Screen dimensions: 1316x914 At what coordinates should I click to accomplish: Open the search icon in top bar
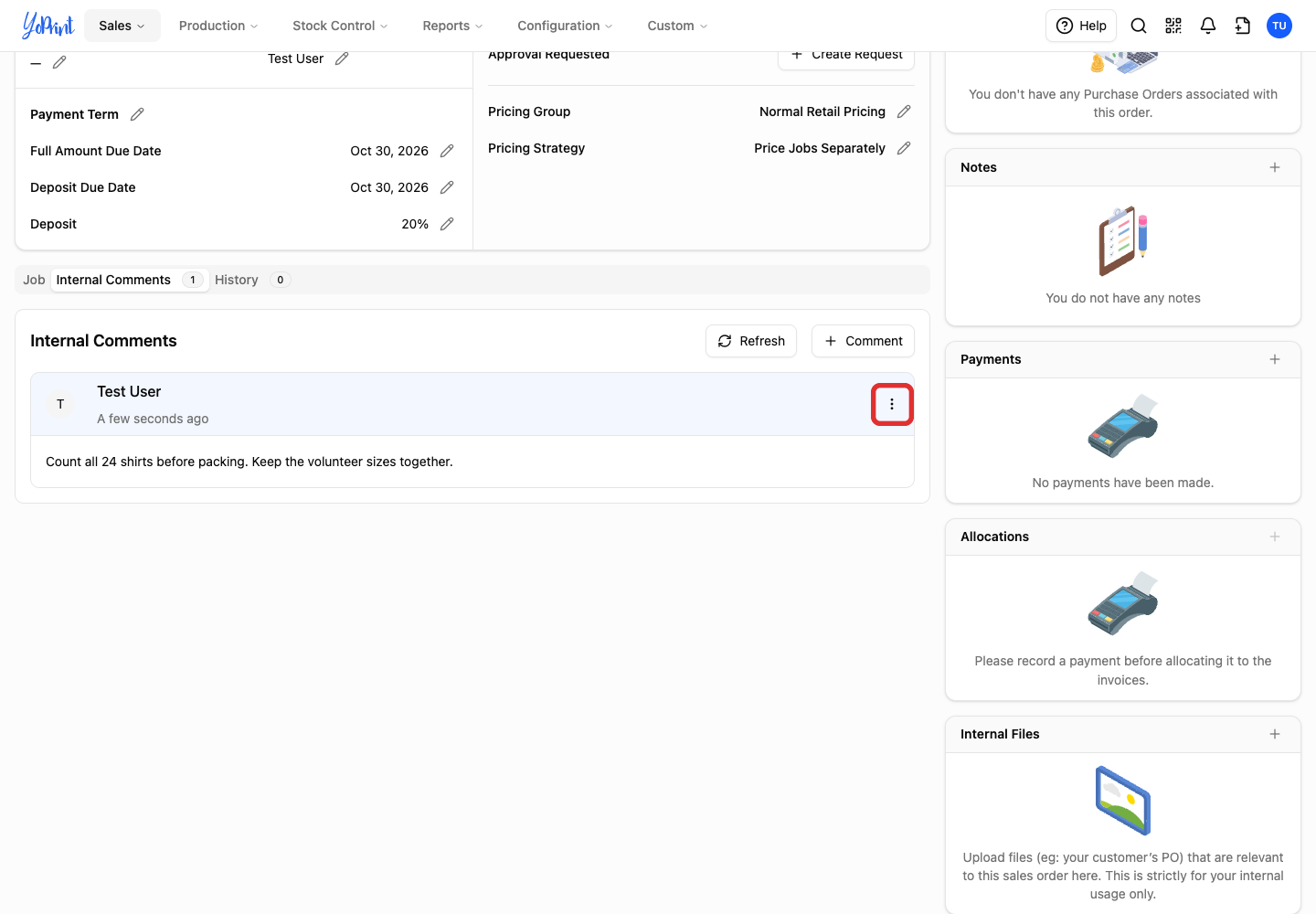coord(1139,26)
